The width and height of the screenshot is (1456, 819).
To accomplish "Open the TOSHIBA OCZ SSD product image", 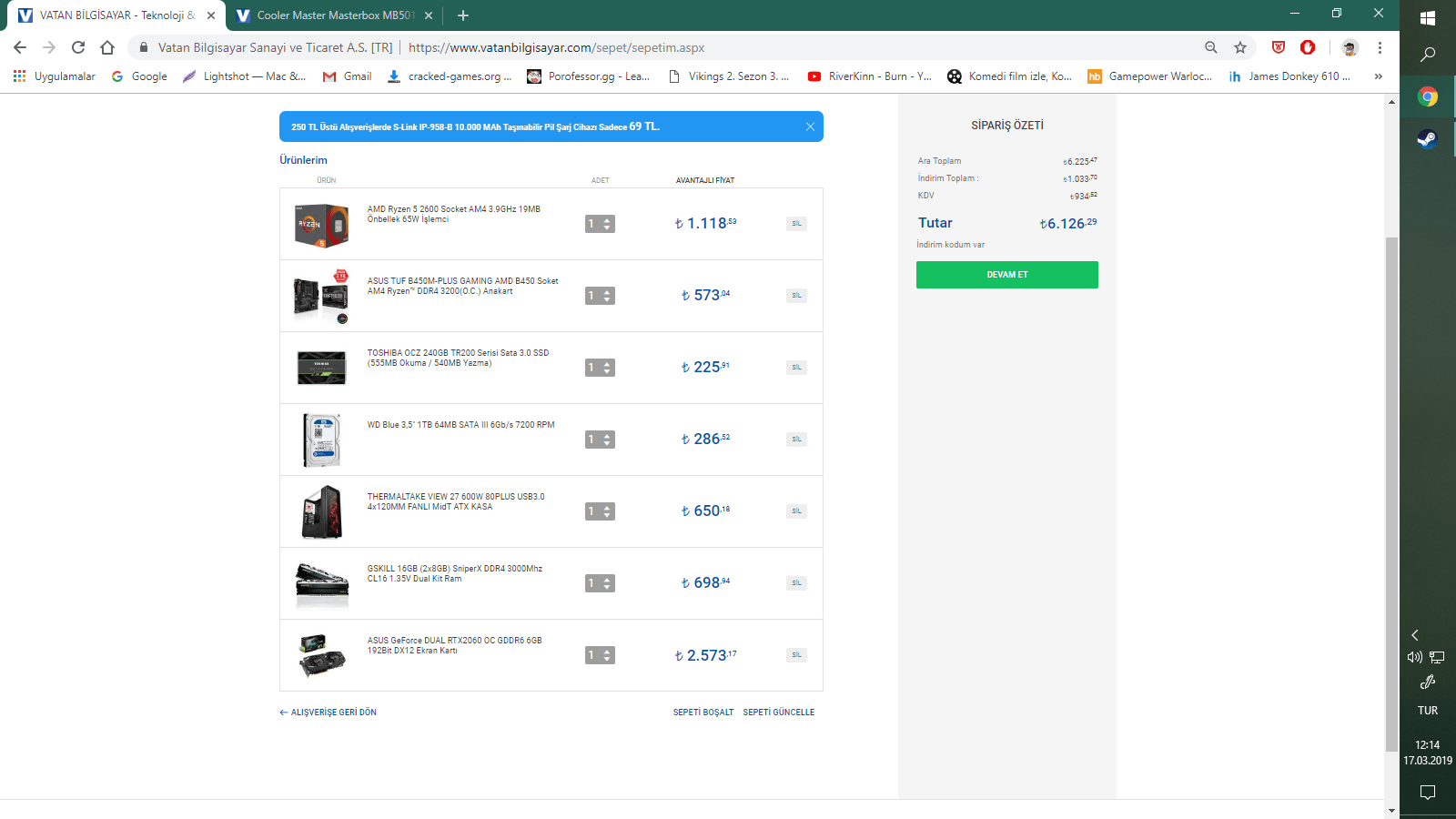I will point(321,368).
